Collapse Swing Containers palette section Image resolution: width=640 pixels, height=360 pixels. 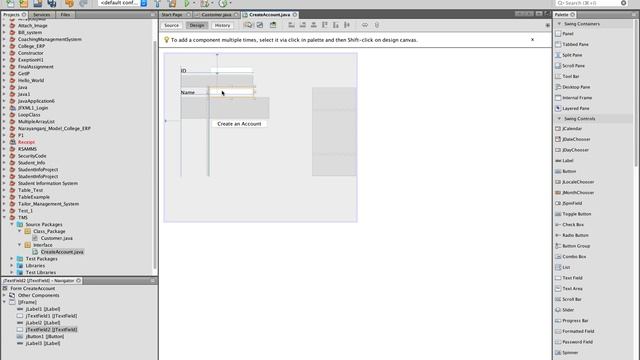click(x=559, y=24)
